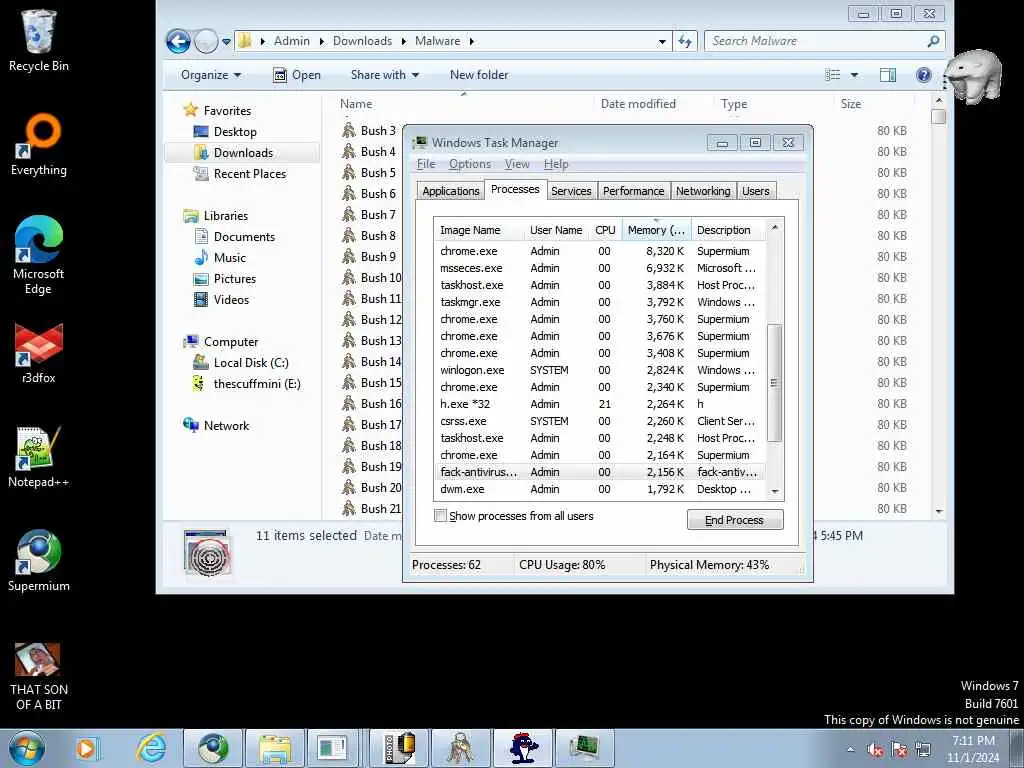Open Downloads in the Favorites pane
Image resolution: width=1024 pixels, height=768 pixels.
click(242, 153)
